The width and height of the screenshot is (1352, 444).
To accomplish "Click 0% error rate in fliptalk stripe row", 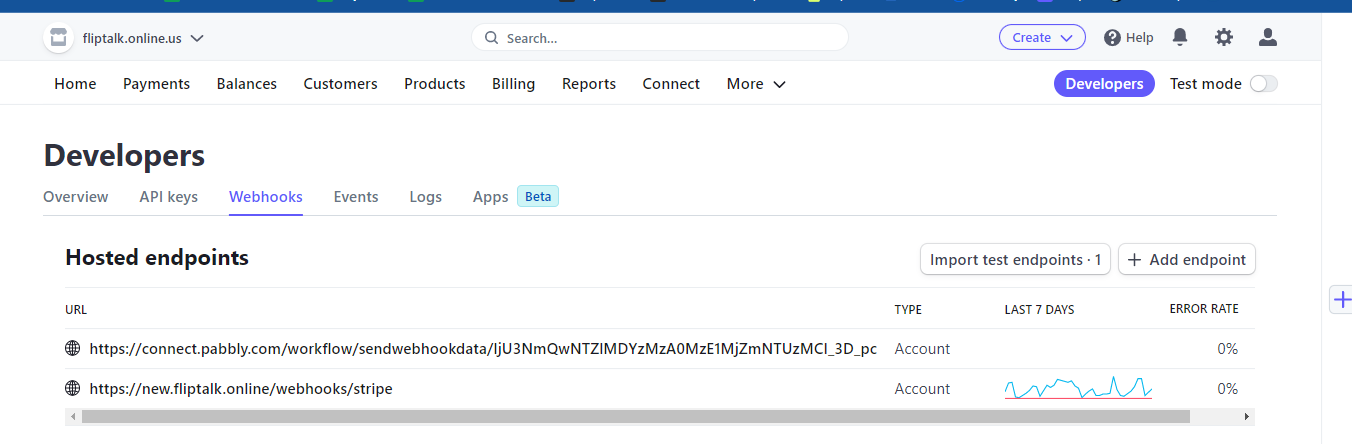I will (1227, 389).
